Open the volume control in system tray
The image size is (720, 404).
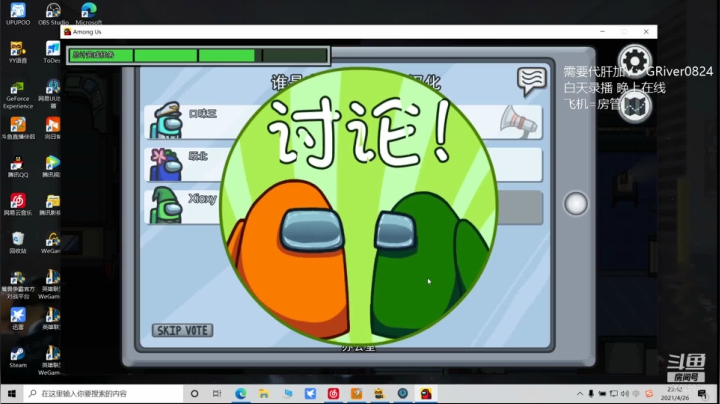point(624,394)
